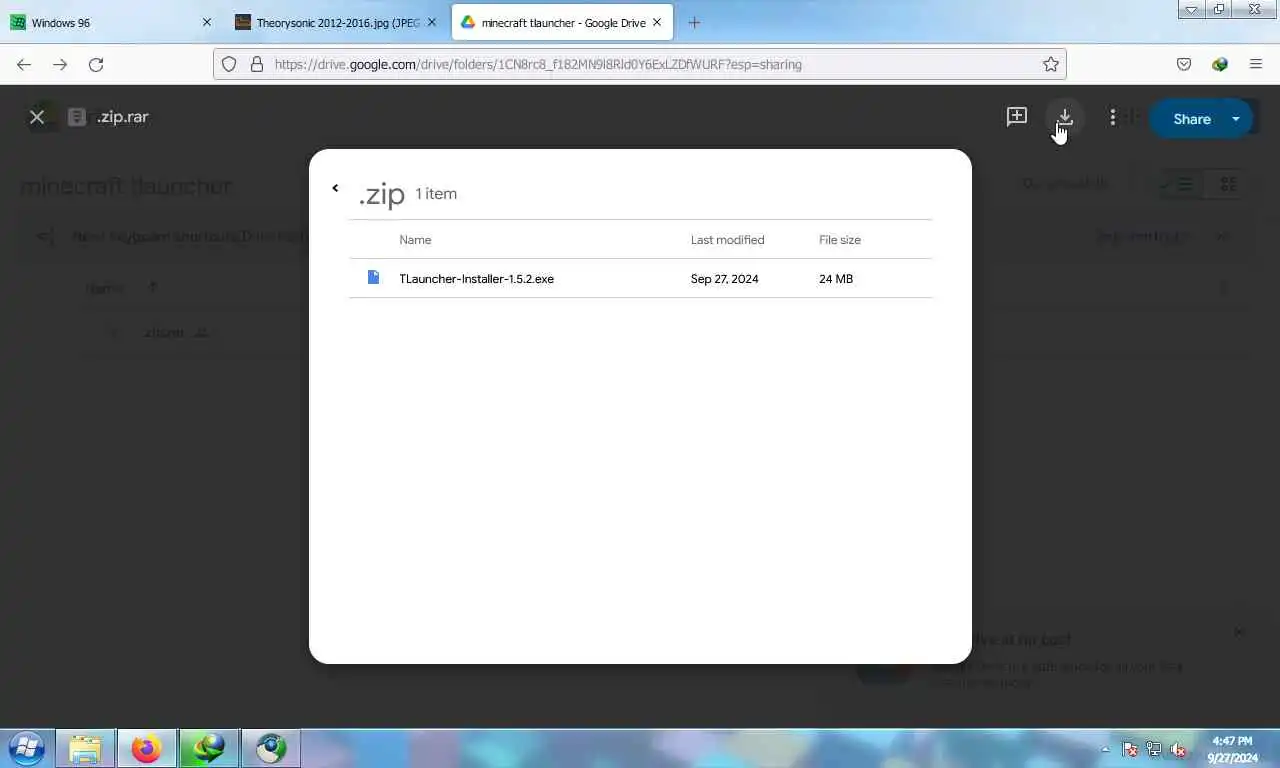Click the network tray icon
Viewport: 1280px width, 768px height.
point(1154,749)
